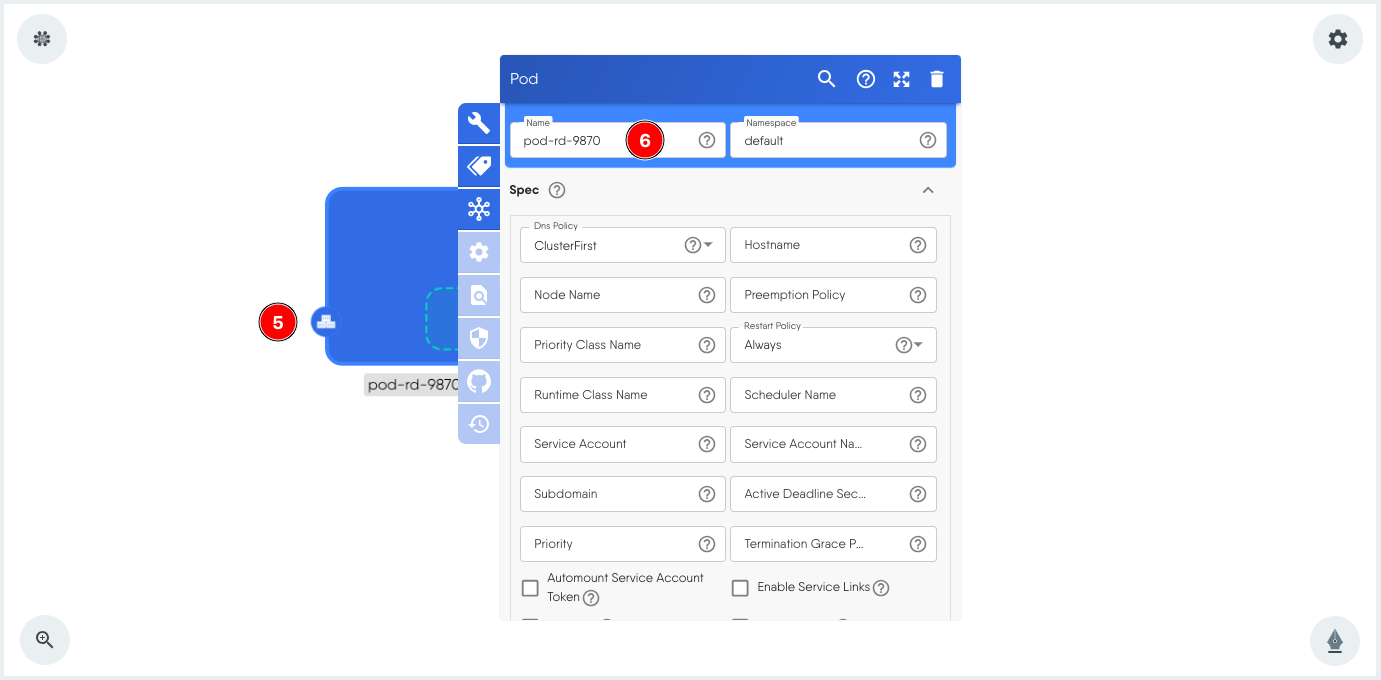Viewport: 1381px width, 680px height.
Task: Open the tag labels tab
Action: (x=479, y=166)
